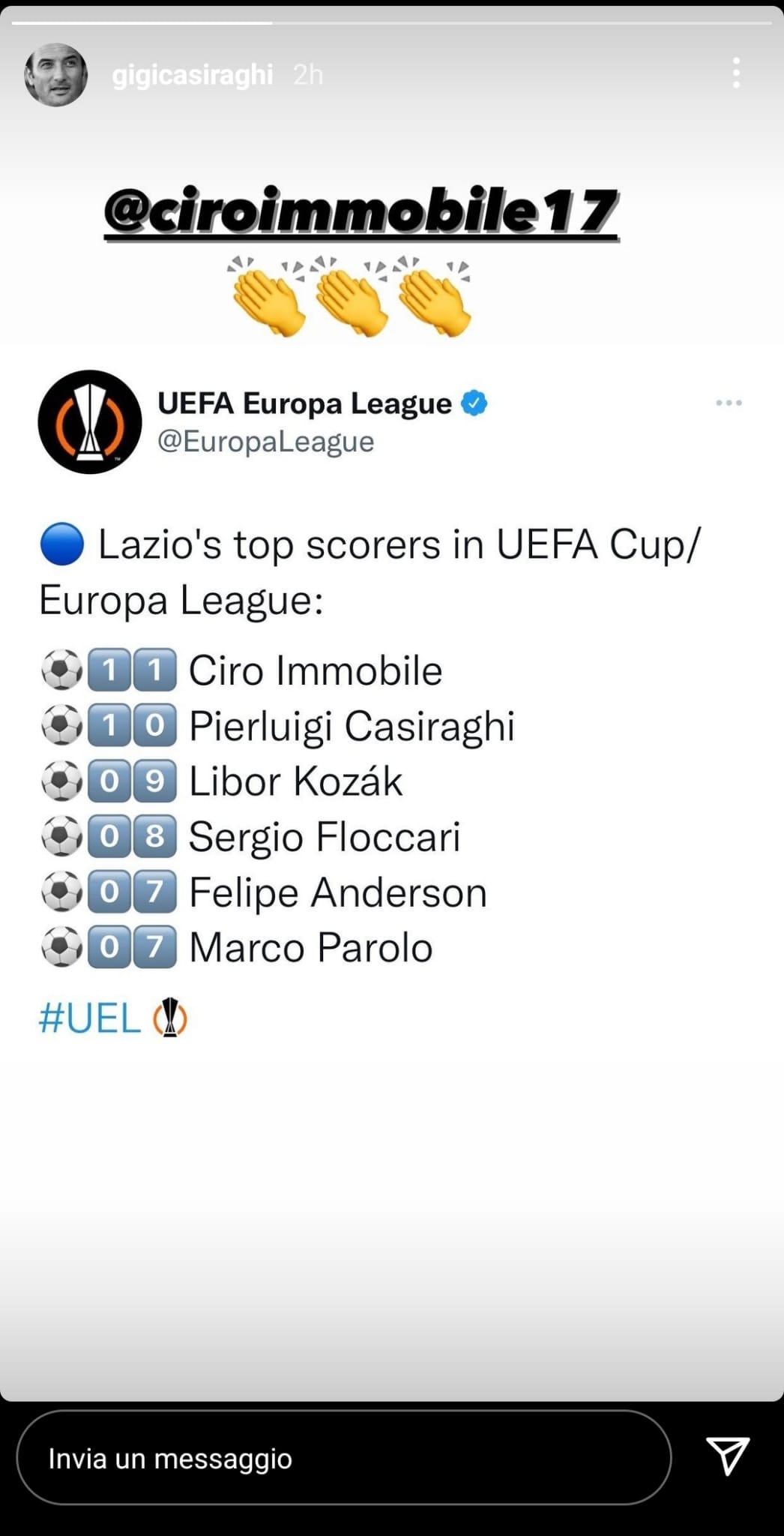Tap the clapping hands emoji sticker
Screen dimensions: 784x1536
[x=351, y=295]
